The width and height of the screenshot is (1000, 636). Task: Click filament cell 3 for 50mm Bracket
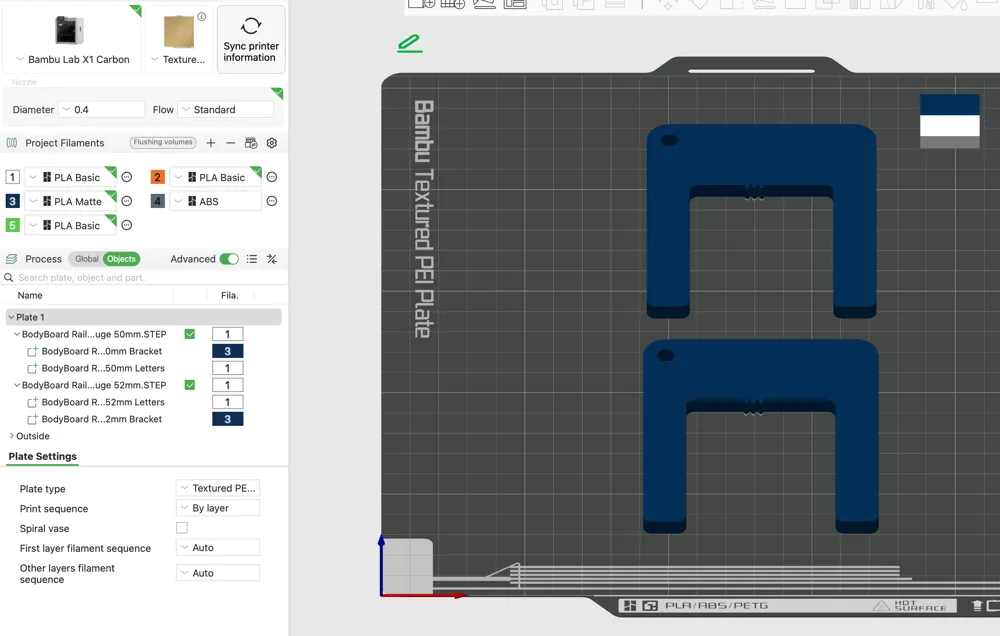click(x=228, y=351)
